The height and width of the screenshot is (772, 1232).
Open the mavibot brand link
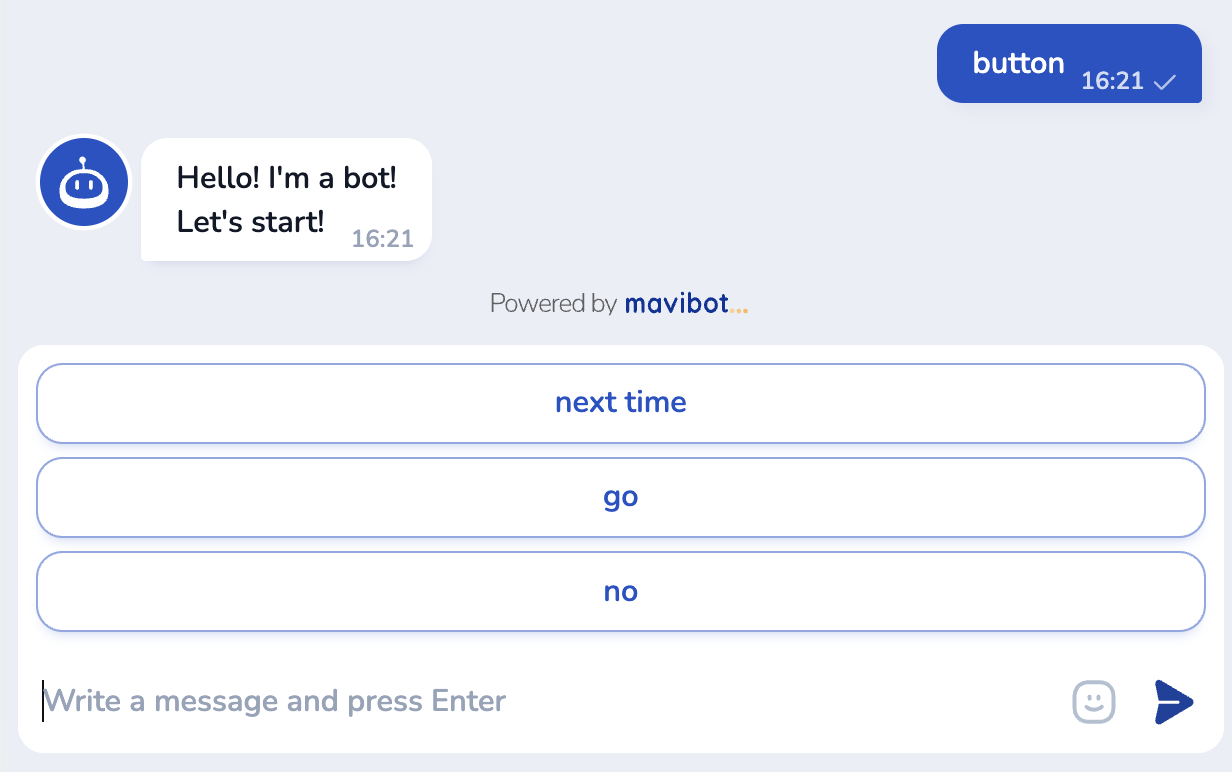(677, 303)
